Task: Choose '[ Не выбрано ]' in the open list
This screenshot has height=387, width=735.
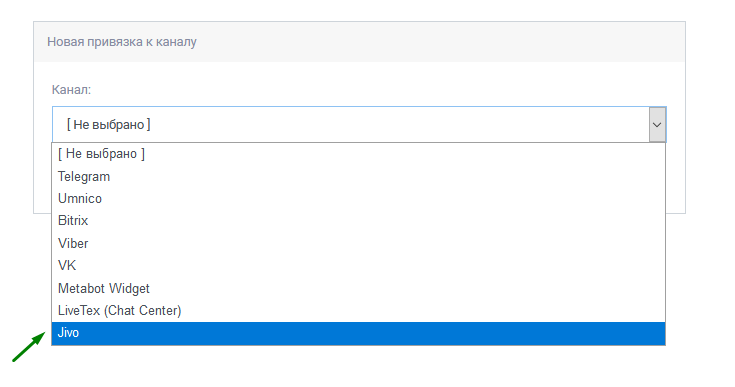Action: (358, 154)
